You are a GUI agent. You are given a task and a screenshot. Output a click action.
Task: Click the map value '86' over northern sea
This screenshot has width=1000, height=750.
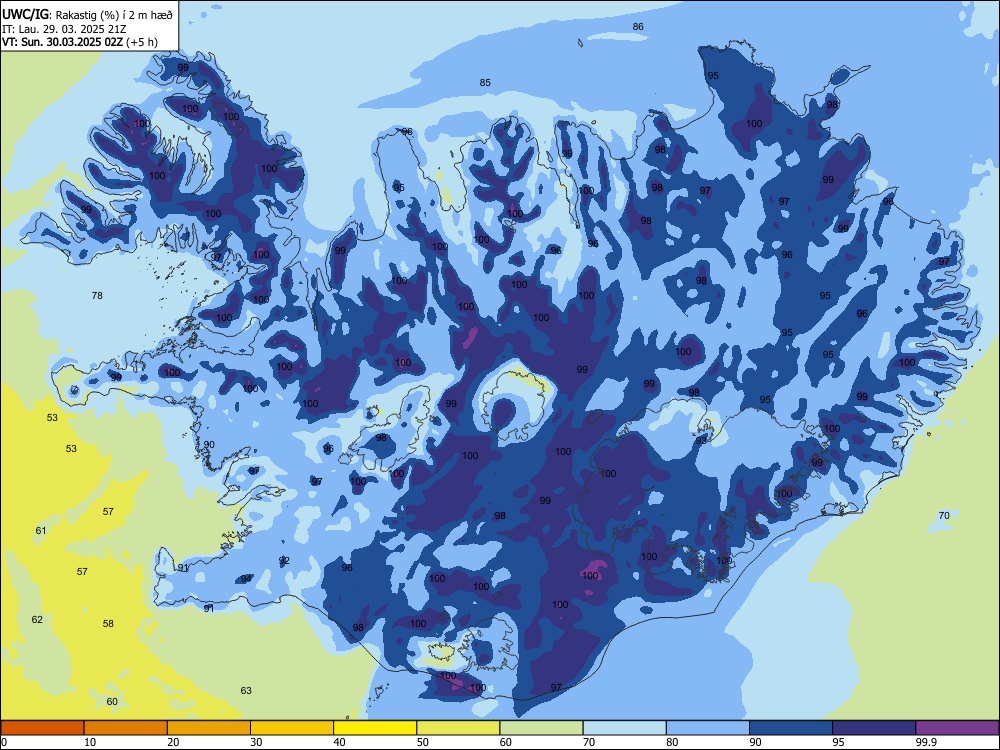638,26
